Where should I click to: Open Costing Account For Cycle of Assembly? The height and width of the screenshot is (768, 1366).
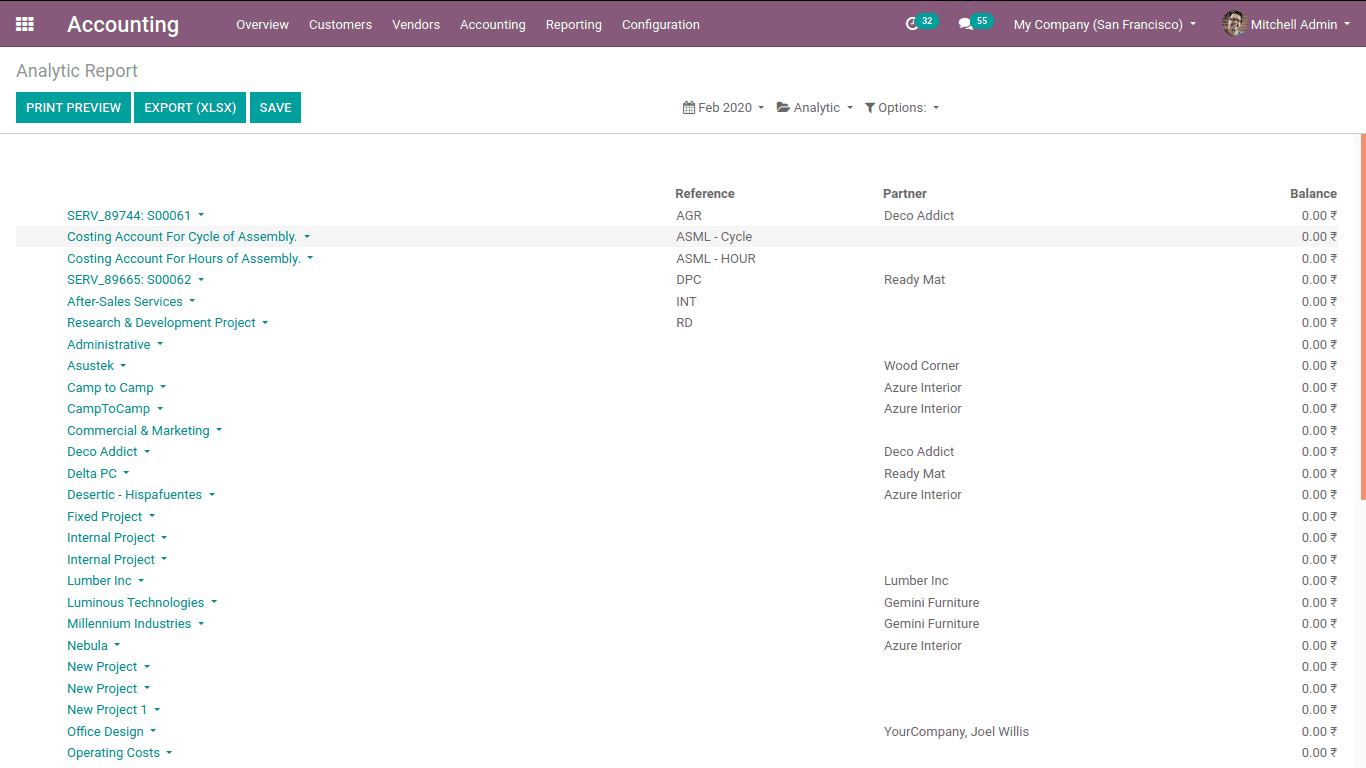coord(182,237)
